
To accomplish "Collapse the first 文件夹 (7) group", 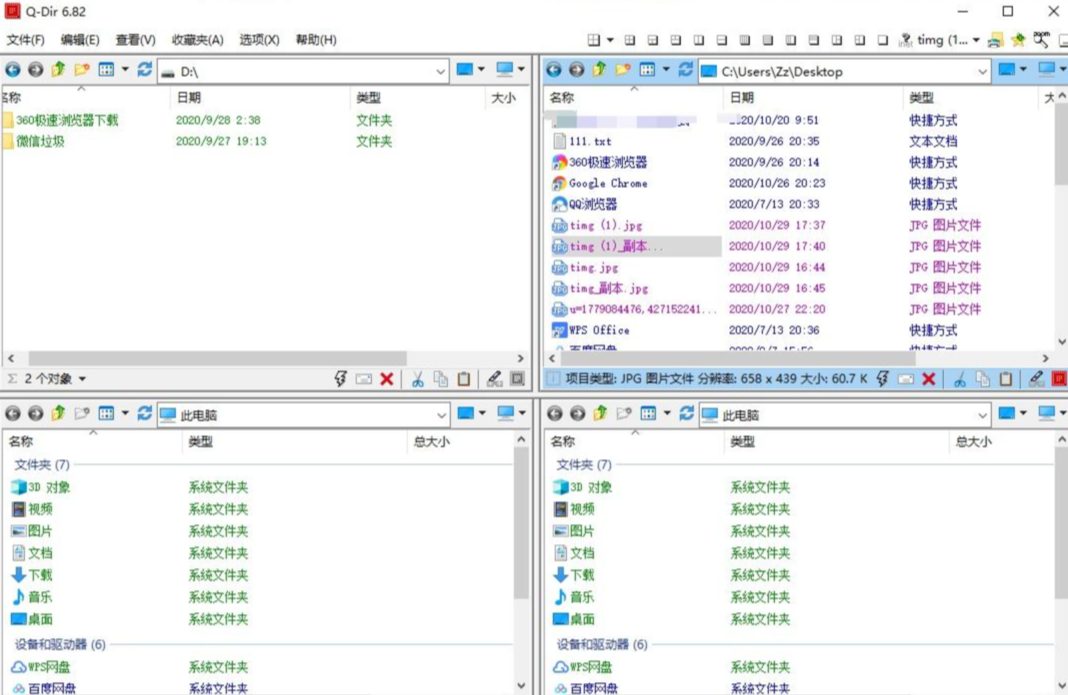I will click(x=42, y=465).
